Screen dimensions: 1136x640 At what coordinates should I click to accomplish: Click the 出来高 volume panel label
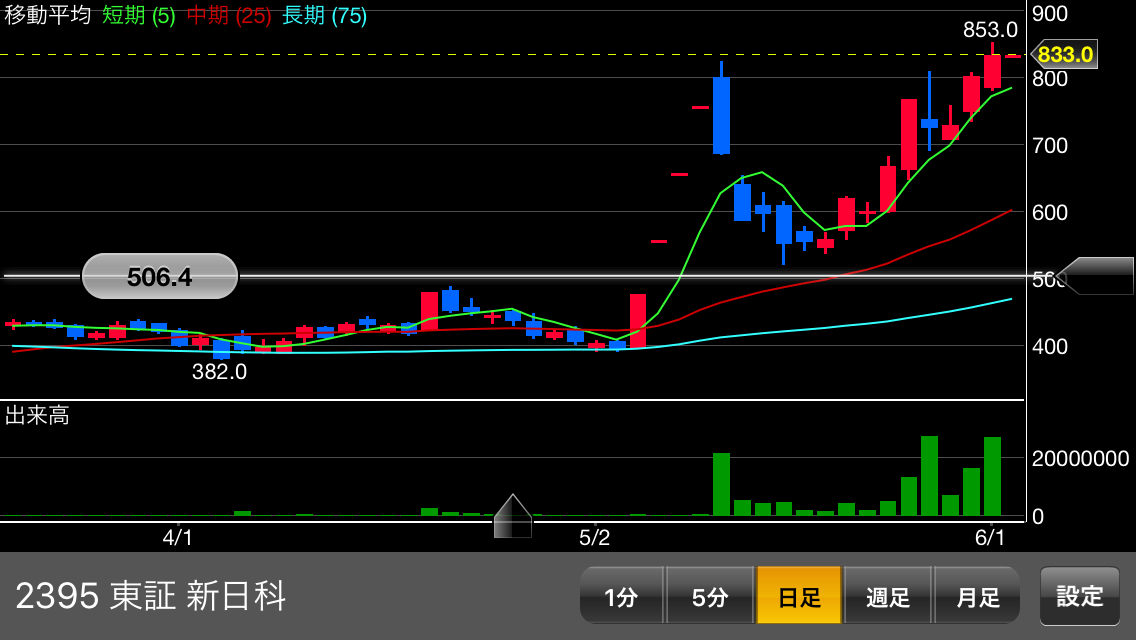[x=37, y=415]
